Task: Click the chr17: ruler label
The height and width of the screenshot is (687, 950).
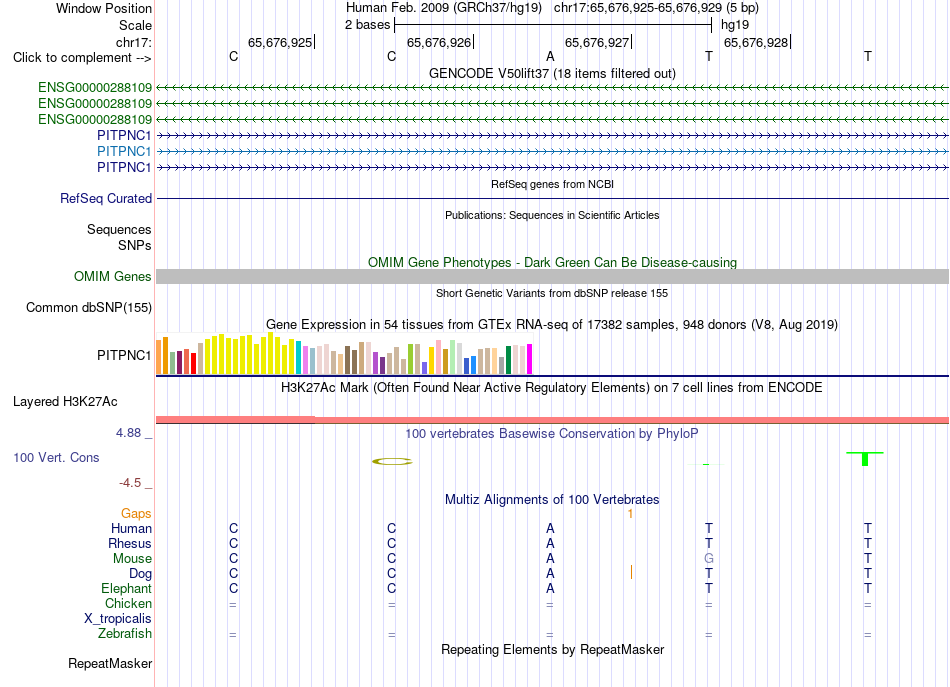Action: coord(133,42)
